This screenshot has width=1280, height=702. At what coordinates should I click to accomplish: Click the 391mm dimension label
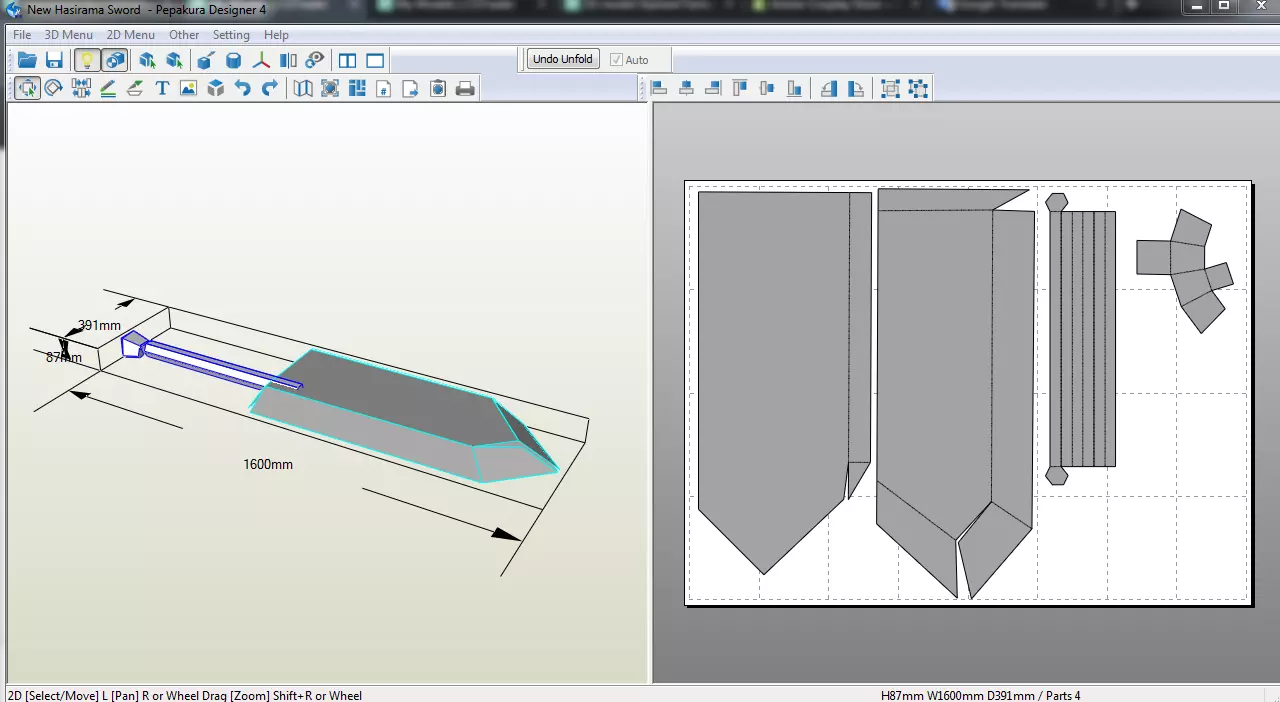coord(99,326)
